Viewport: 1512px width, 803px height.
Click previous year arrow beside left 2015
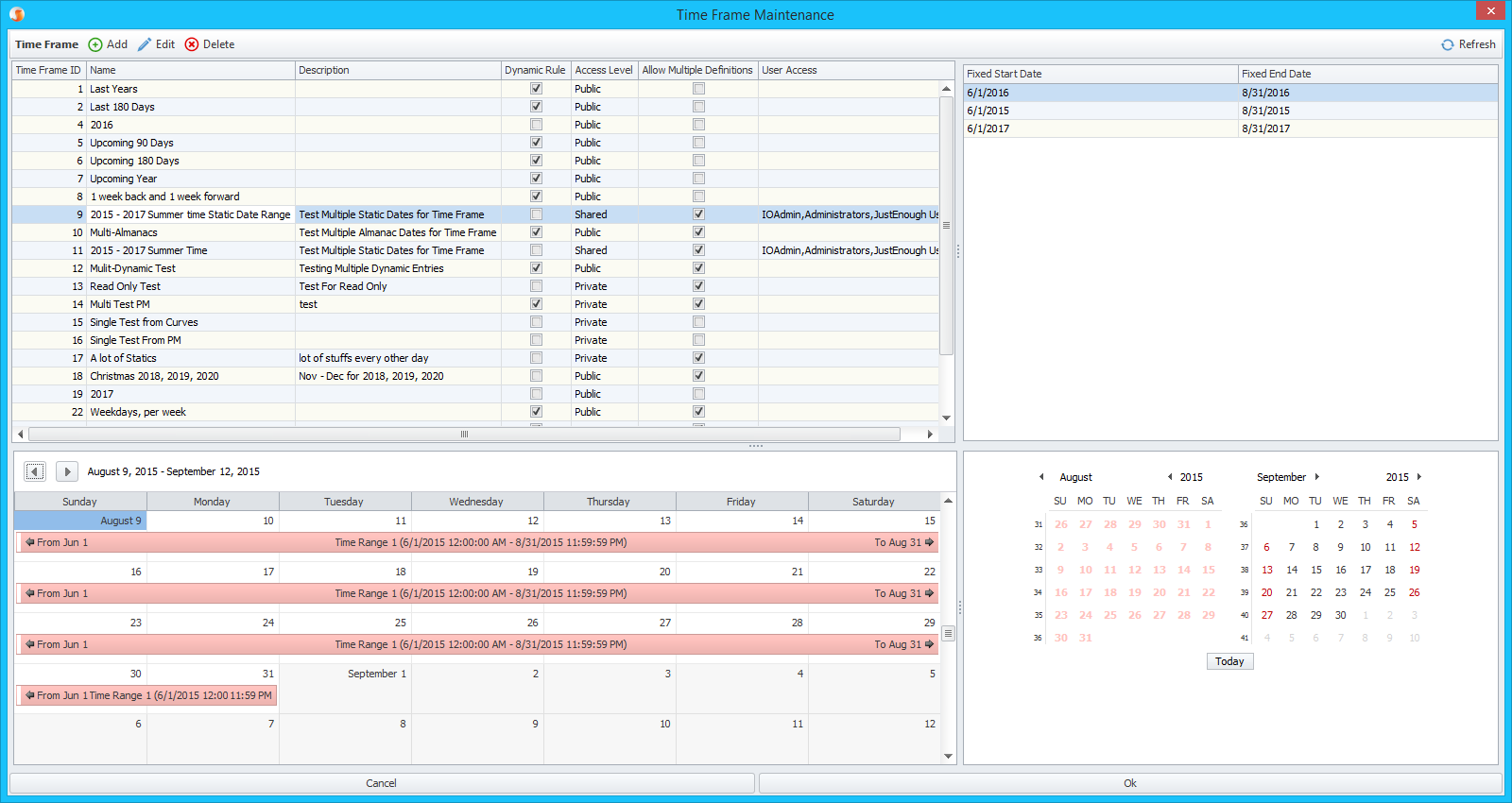point(1170,477)
